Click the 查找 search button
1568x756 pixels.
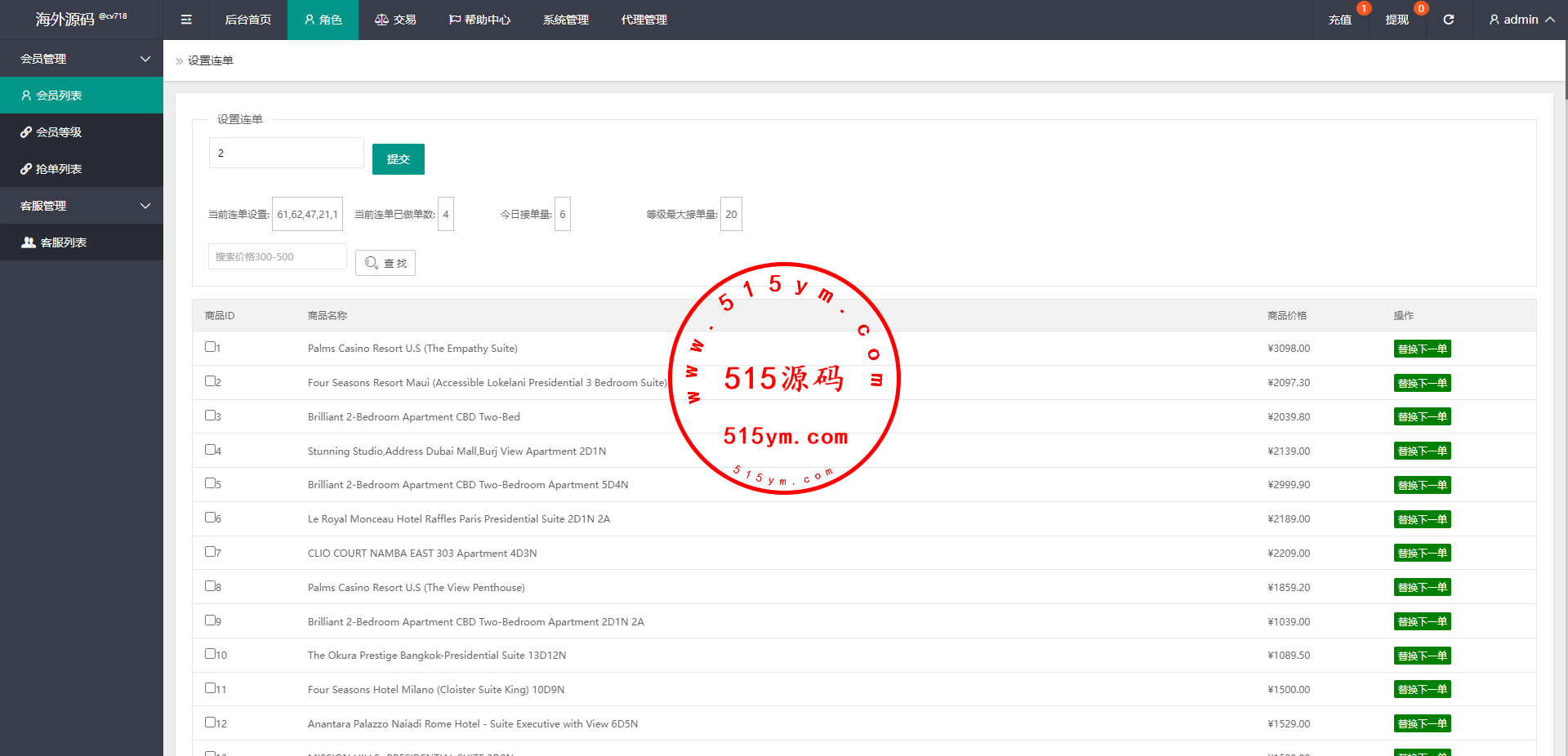pyautogui.click(x=385, y=263)
